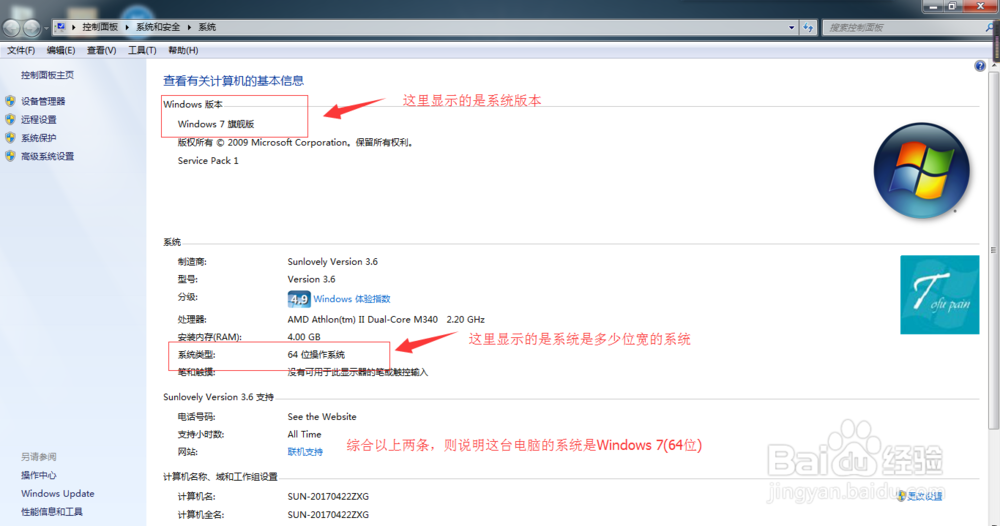Open 高级系统设置 link

click(47, 157)
